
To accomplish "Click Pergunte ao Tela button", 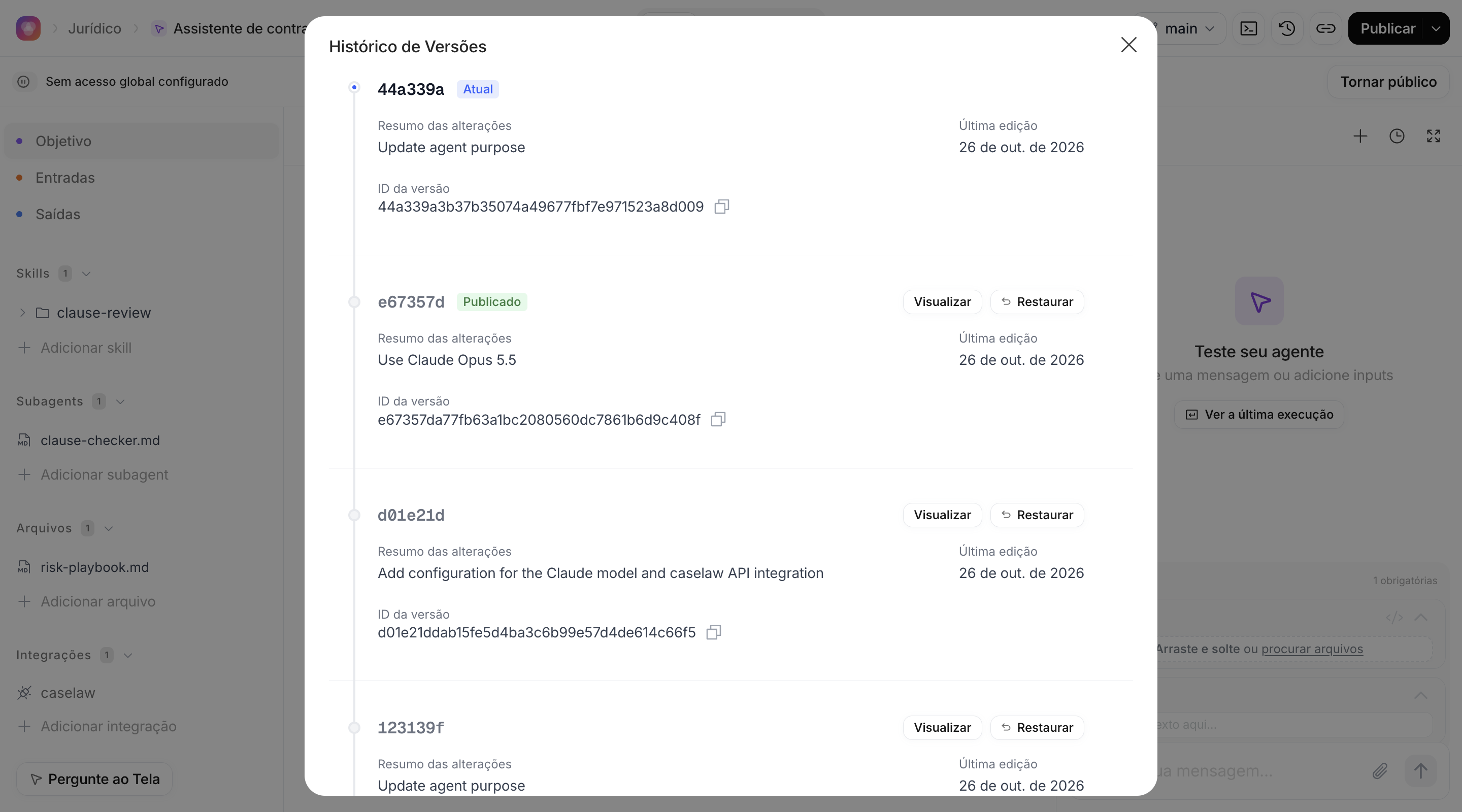I will [x=94, y=779].
